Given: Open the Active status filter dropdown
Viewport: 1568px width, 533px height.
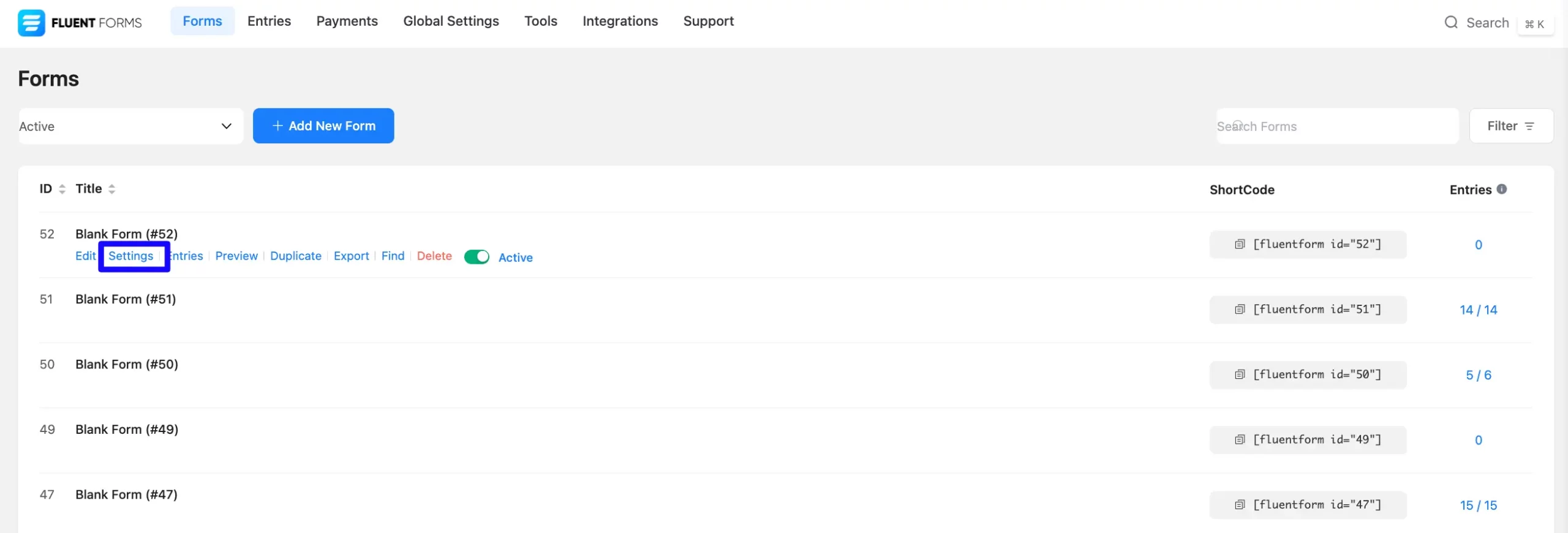Looking at the screenshot, I should point(130,126).
